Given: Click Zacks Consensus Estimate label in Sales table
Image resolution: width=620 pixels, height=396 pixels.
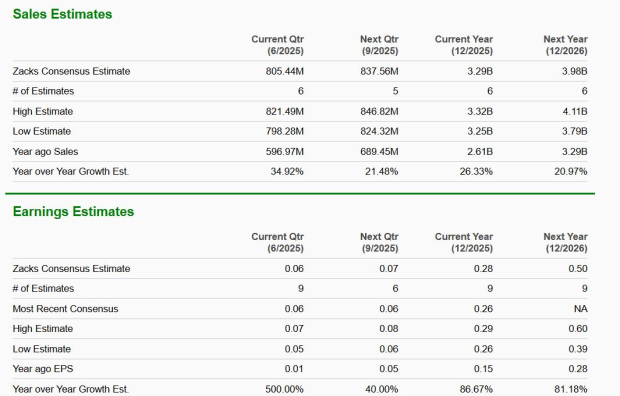Looking at the screenshot, I should coord(71,71).
